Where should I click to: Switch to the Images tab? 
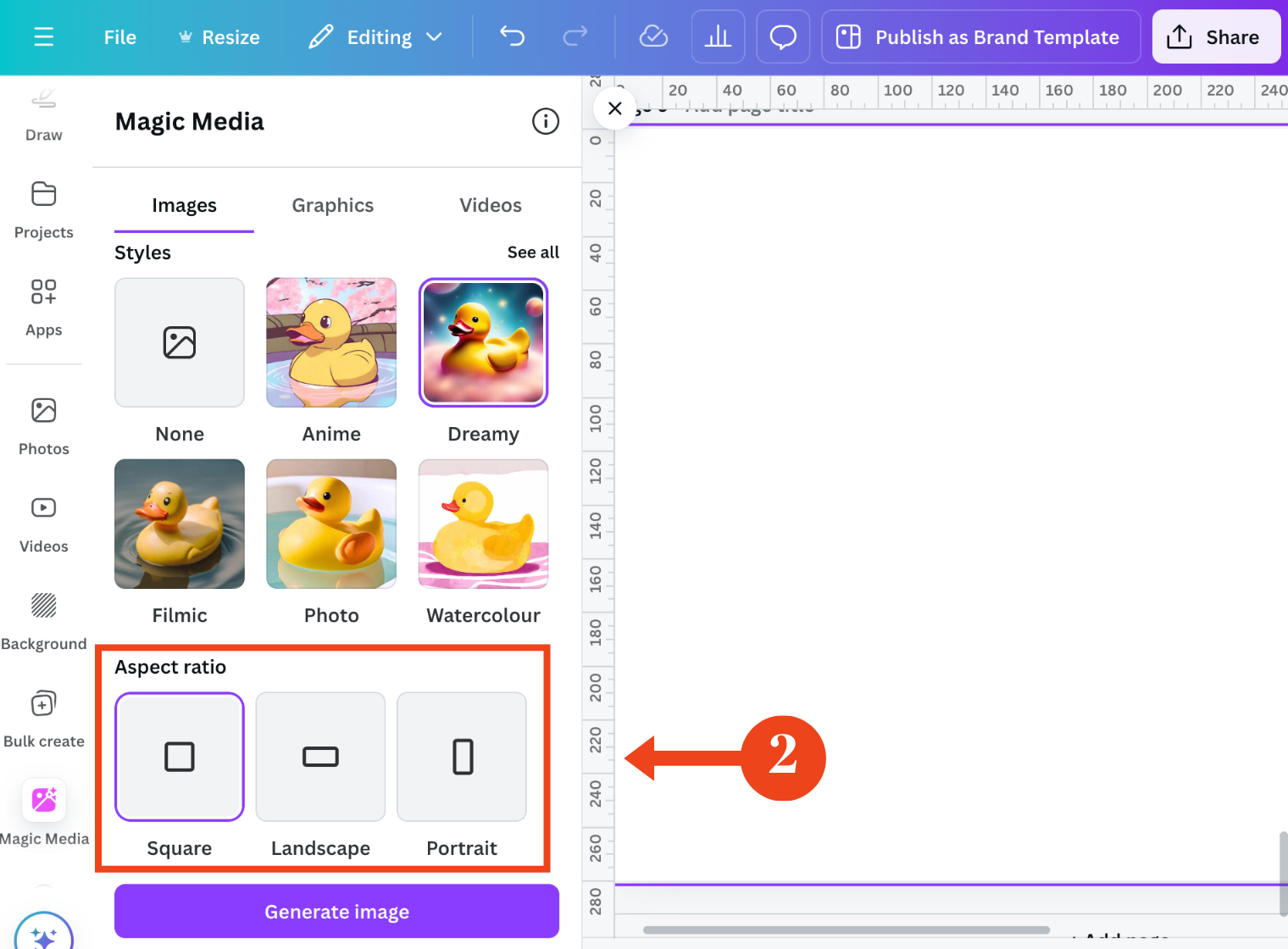point(184,205)
